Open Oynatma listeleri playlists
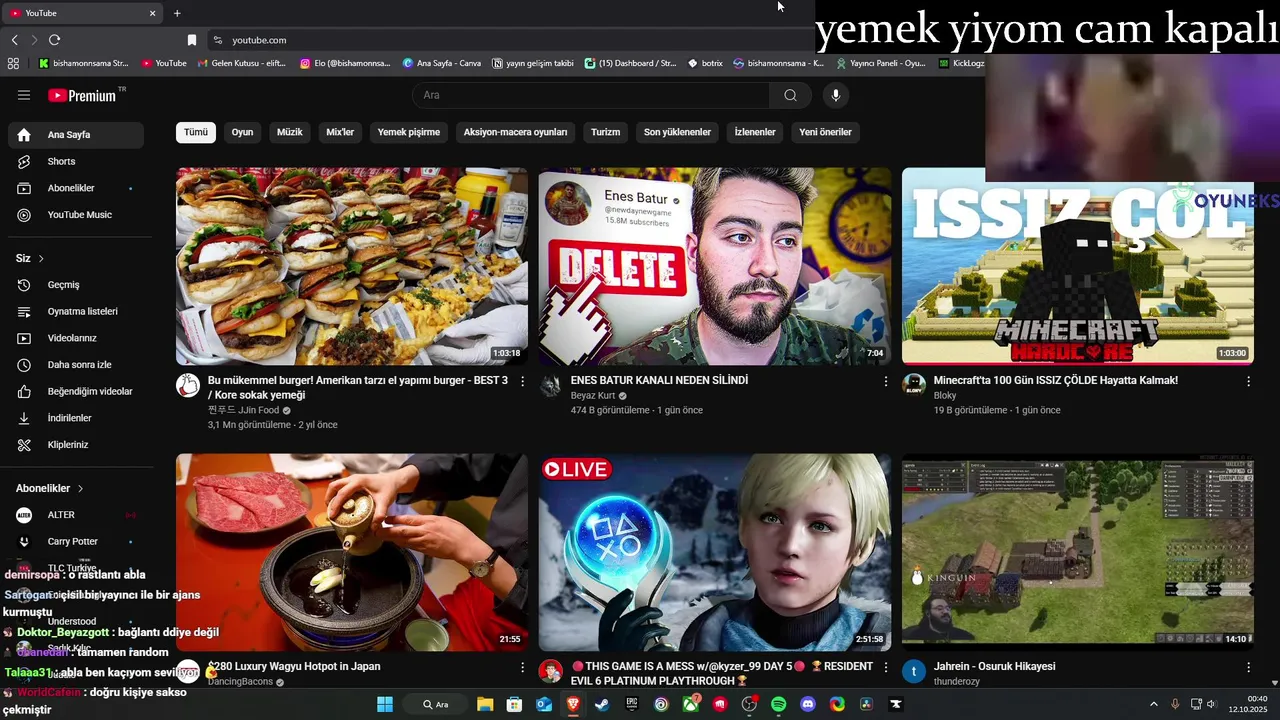The image size is (1280, 720). click(x=76, y=311)
